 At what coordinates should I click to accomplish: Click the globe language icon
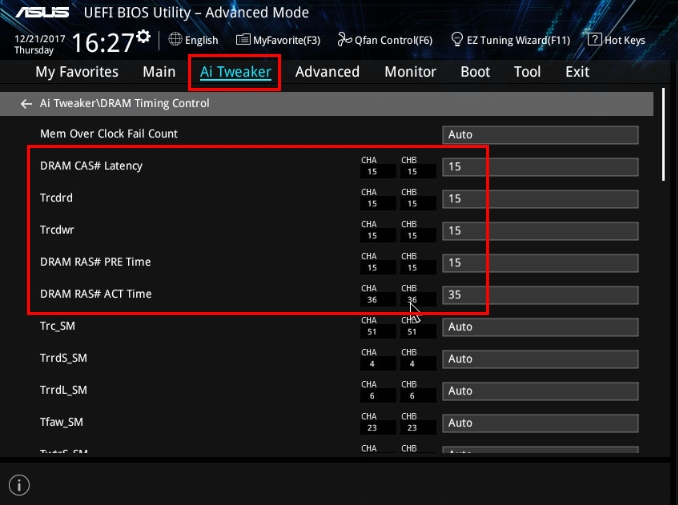175,39
